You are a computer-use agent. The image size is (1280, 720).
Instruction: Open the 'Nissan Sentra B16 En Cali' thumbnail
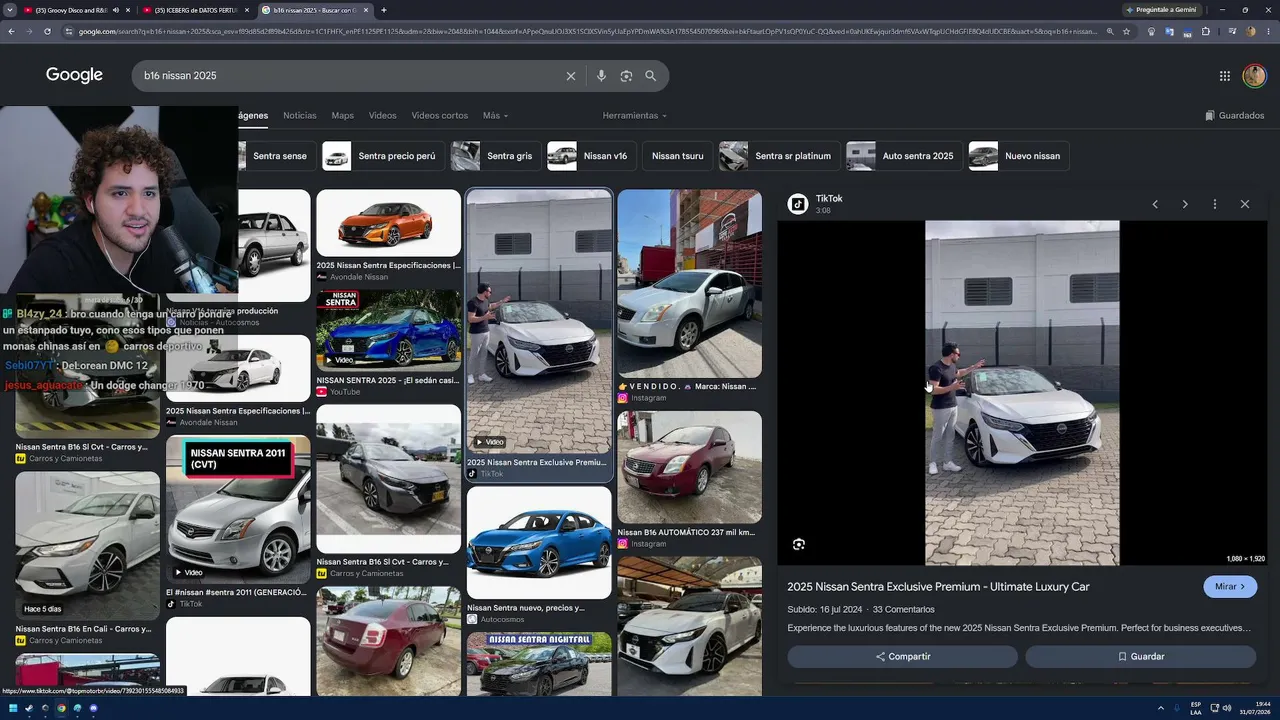pos(87,546)
